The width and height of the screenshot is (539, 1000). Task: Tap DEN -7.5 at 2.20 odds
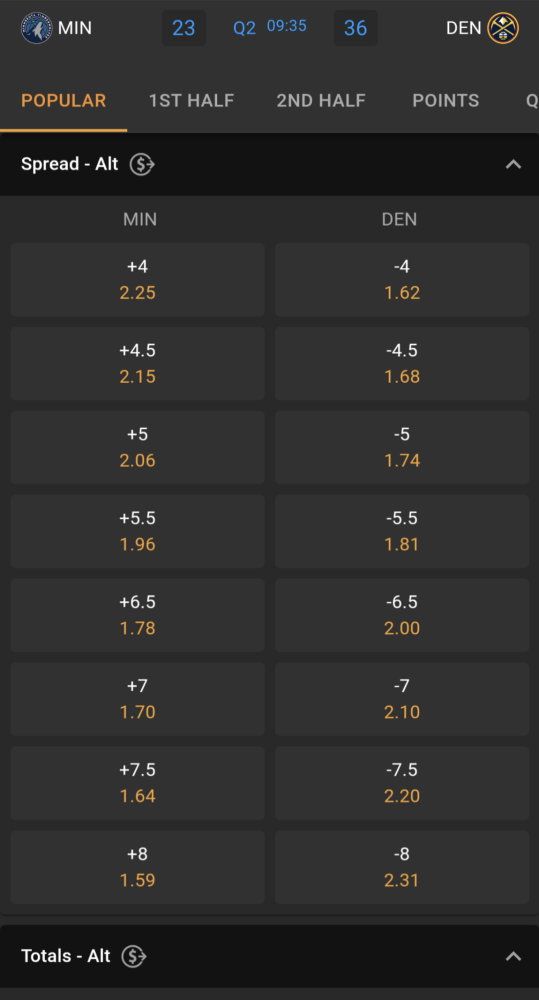click(402, 783)
